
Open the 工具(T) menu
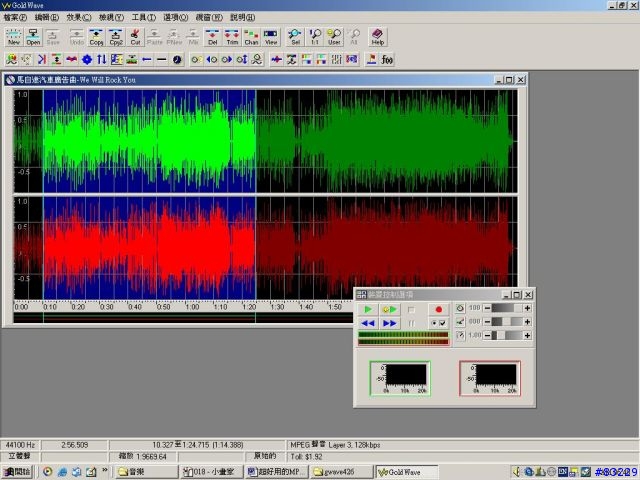click(143, 17)
